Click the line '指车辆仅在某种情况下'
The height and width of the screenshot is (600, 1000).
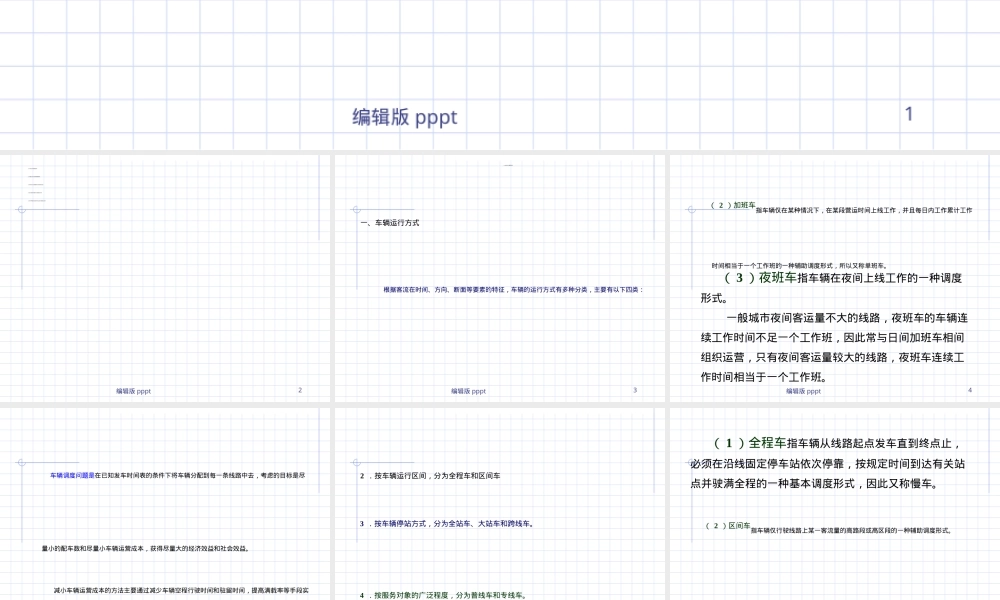click(x=864, y=210)
